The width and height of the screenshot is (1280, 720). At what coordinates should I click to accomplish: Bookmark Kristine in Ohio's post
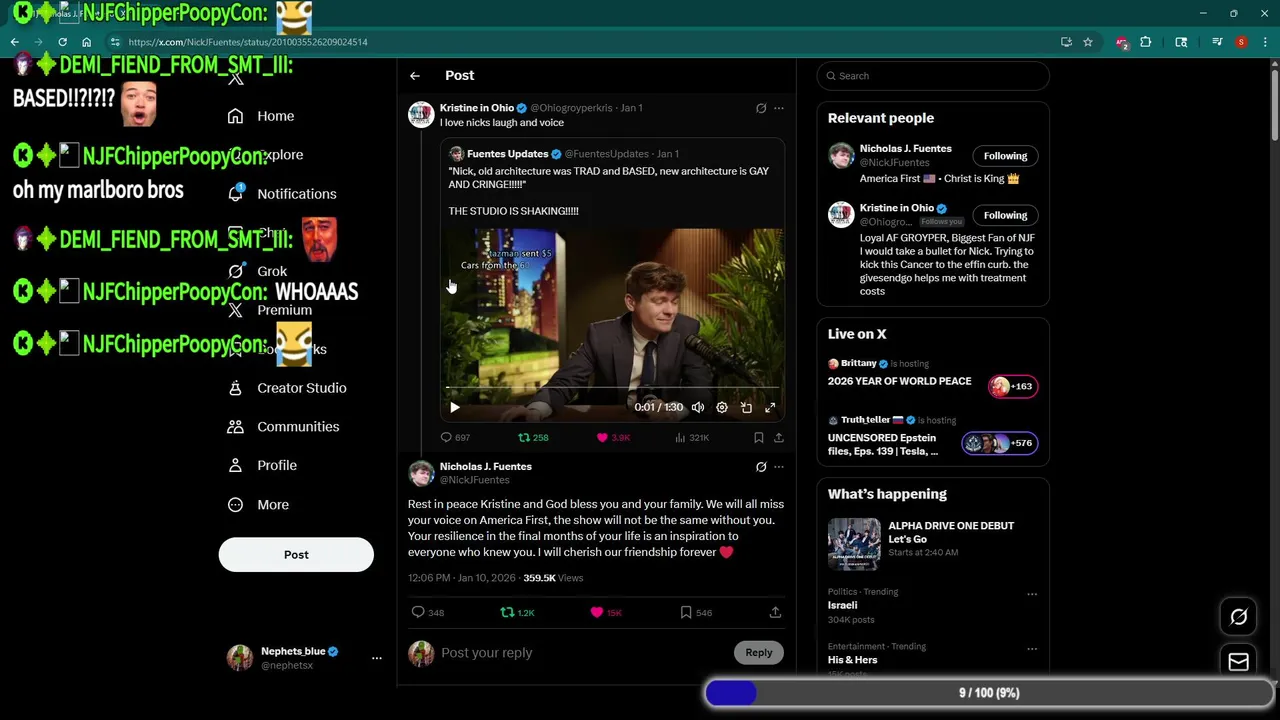(x=758, y=437)
